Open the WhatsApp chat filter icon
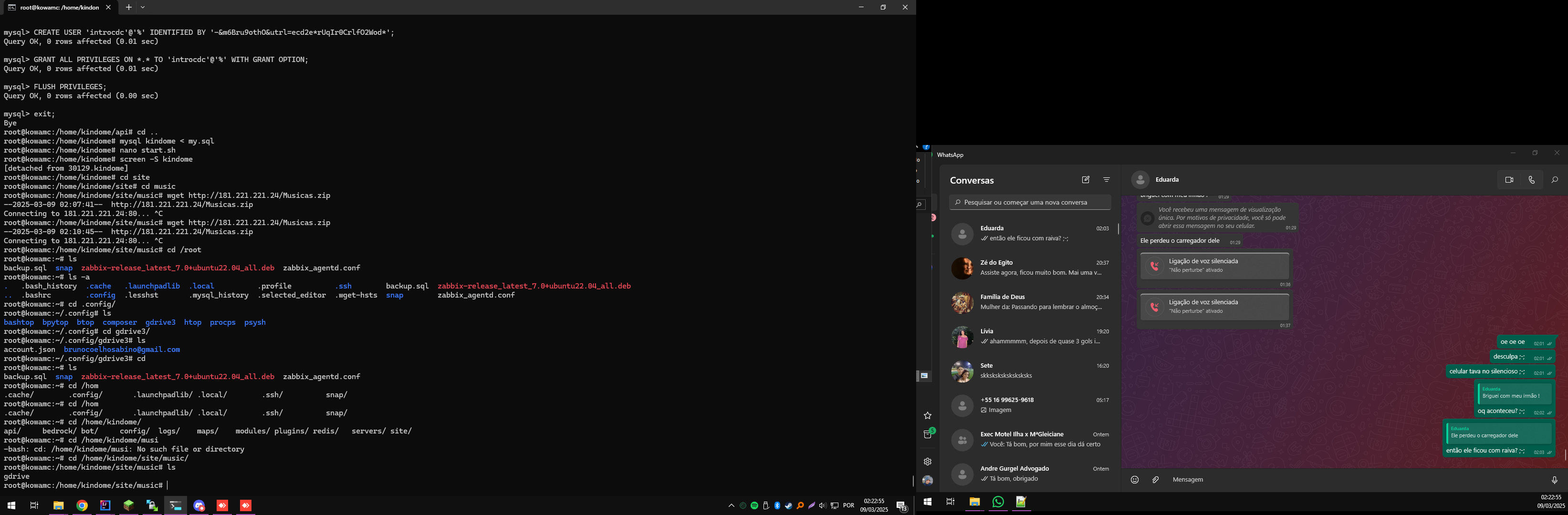 (x=1107, y=180)
